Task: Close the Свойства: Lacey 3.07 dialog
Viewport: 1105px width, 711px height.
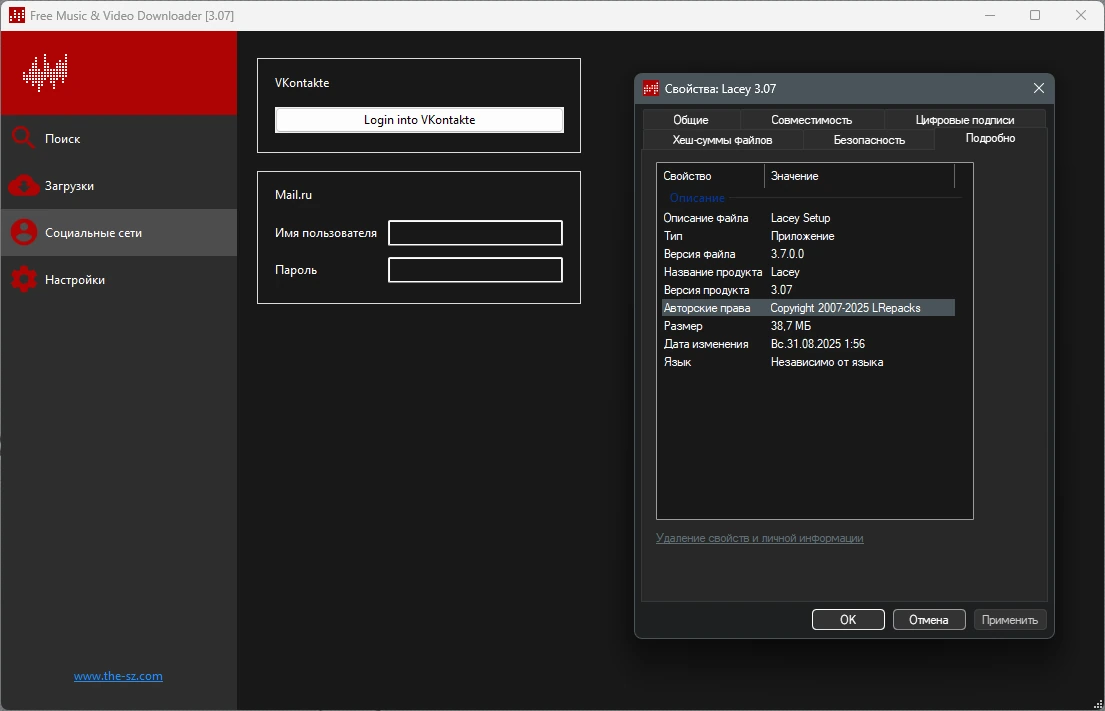Action: (1039, 88)
